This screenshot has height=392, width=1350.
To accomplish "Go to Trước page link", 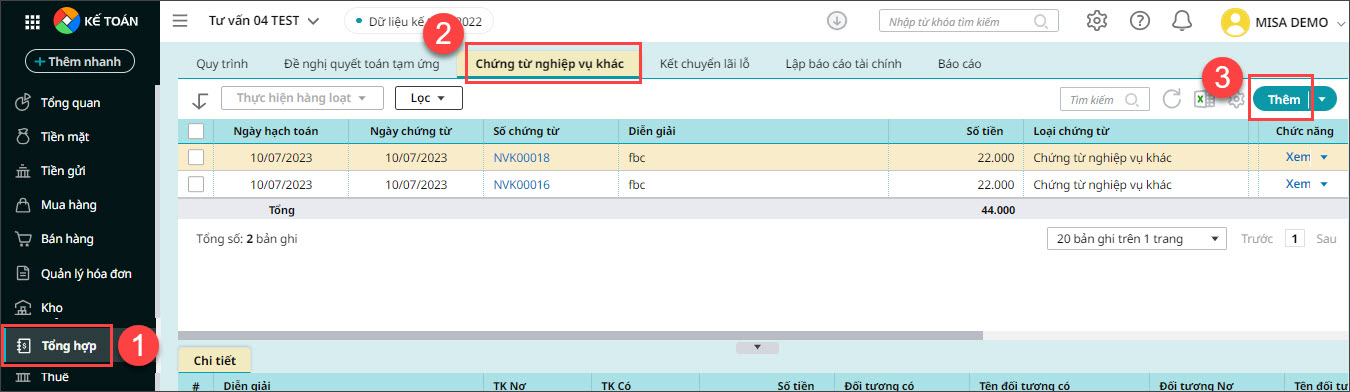I will coord(1257,239).
